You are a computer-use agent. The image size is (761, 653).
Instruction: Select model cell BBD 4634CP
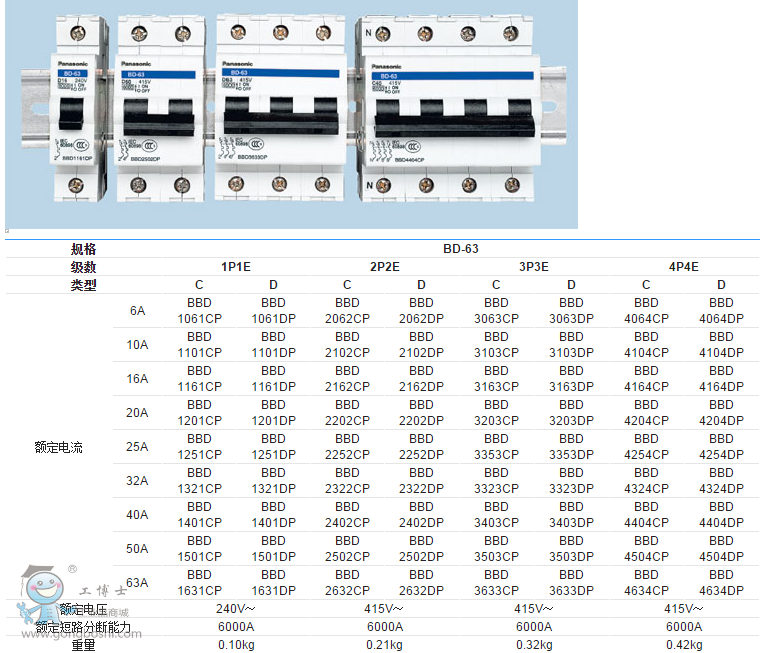646,583
